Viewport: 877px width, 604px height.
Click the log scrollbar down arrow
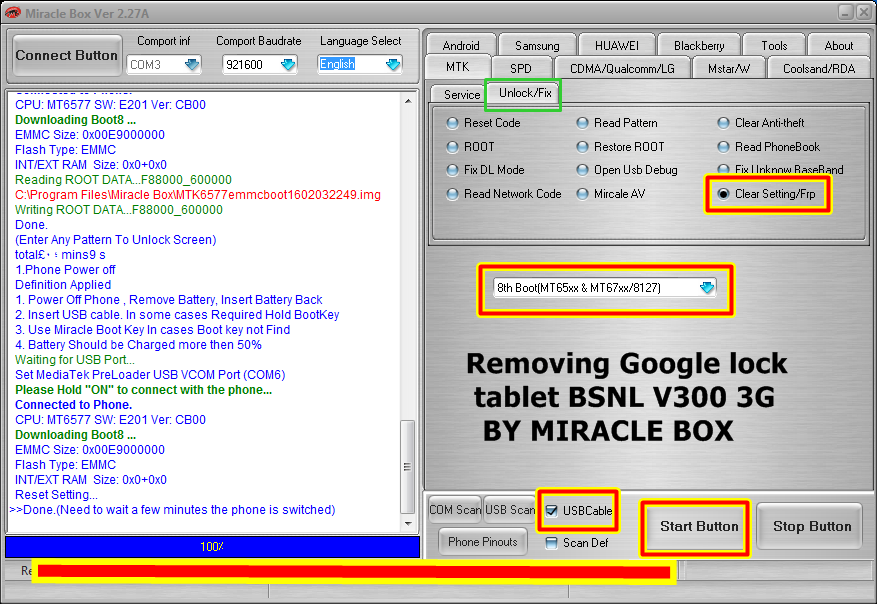point(408,524)
